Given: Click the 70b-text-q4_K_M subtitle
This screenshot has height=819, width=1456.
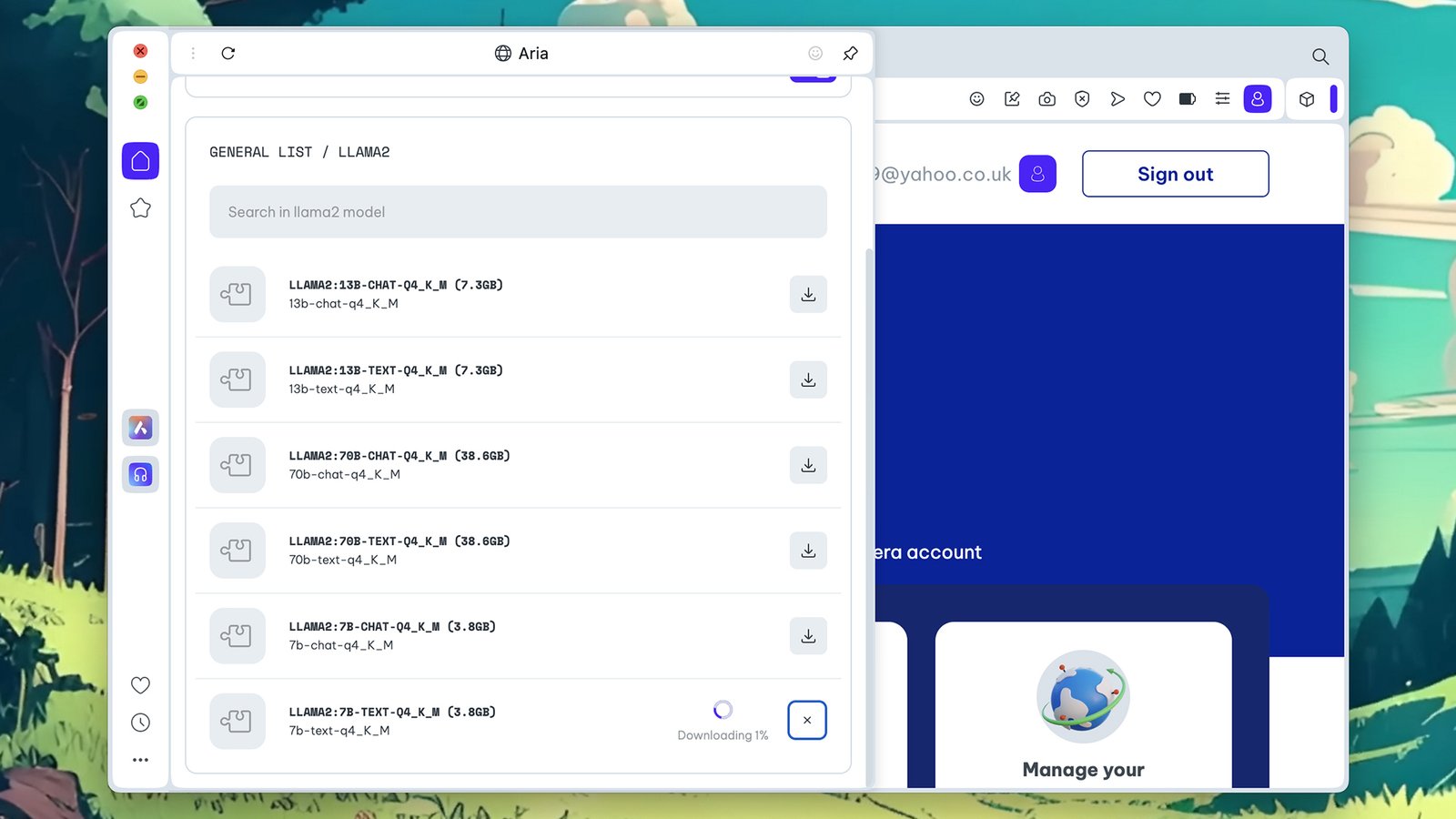Looking at the screenshot, I should 343,561.
